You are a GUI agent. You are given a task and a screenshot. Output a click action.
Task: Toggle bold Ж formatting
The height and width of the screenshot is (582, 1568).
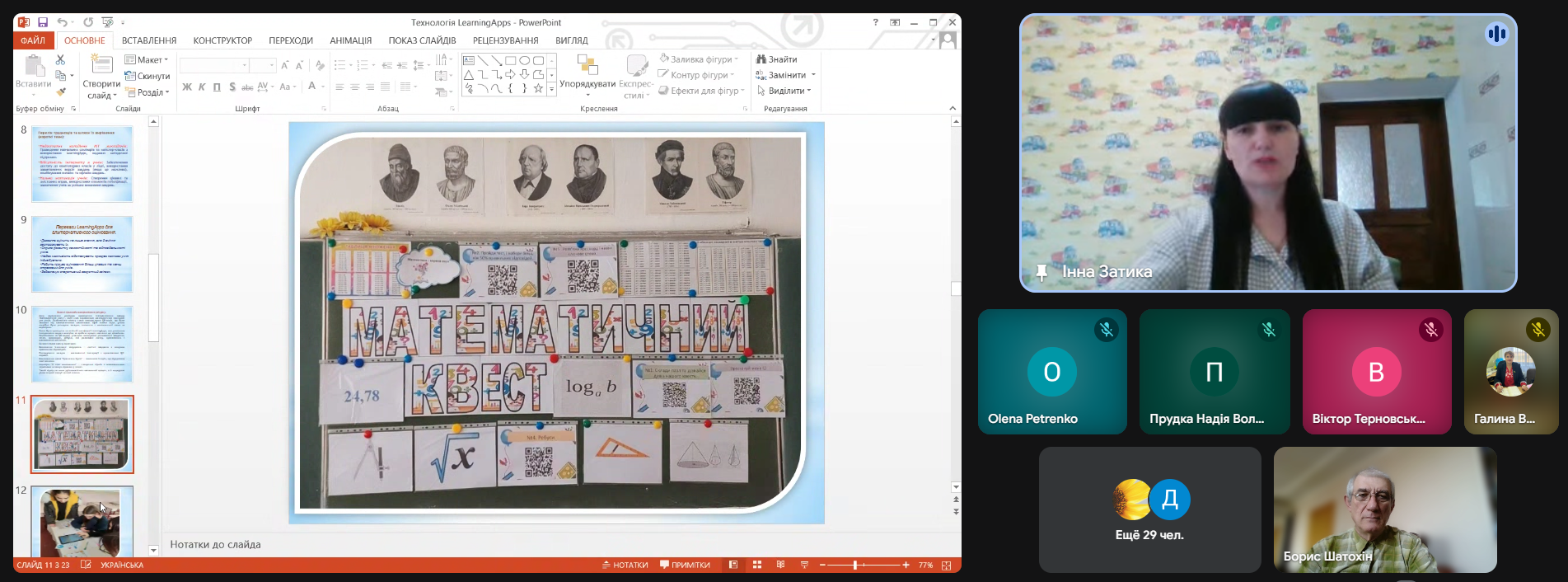coord(187,87)
